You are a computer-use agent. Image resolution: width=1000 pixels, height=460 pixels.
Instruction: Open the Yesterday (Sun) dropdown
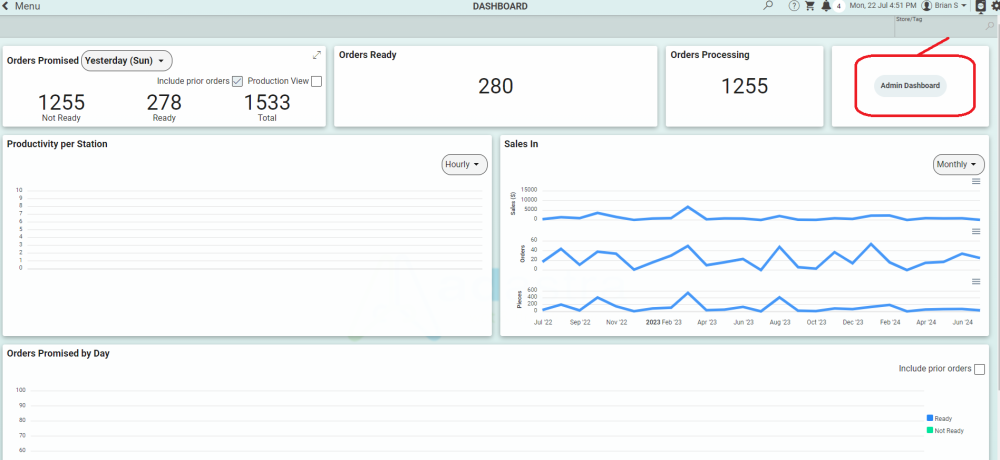click(127, 61)
